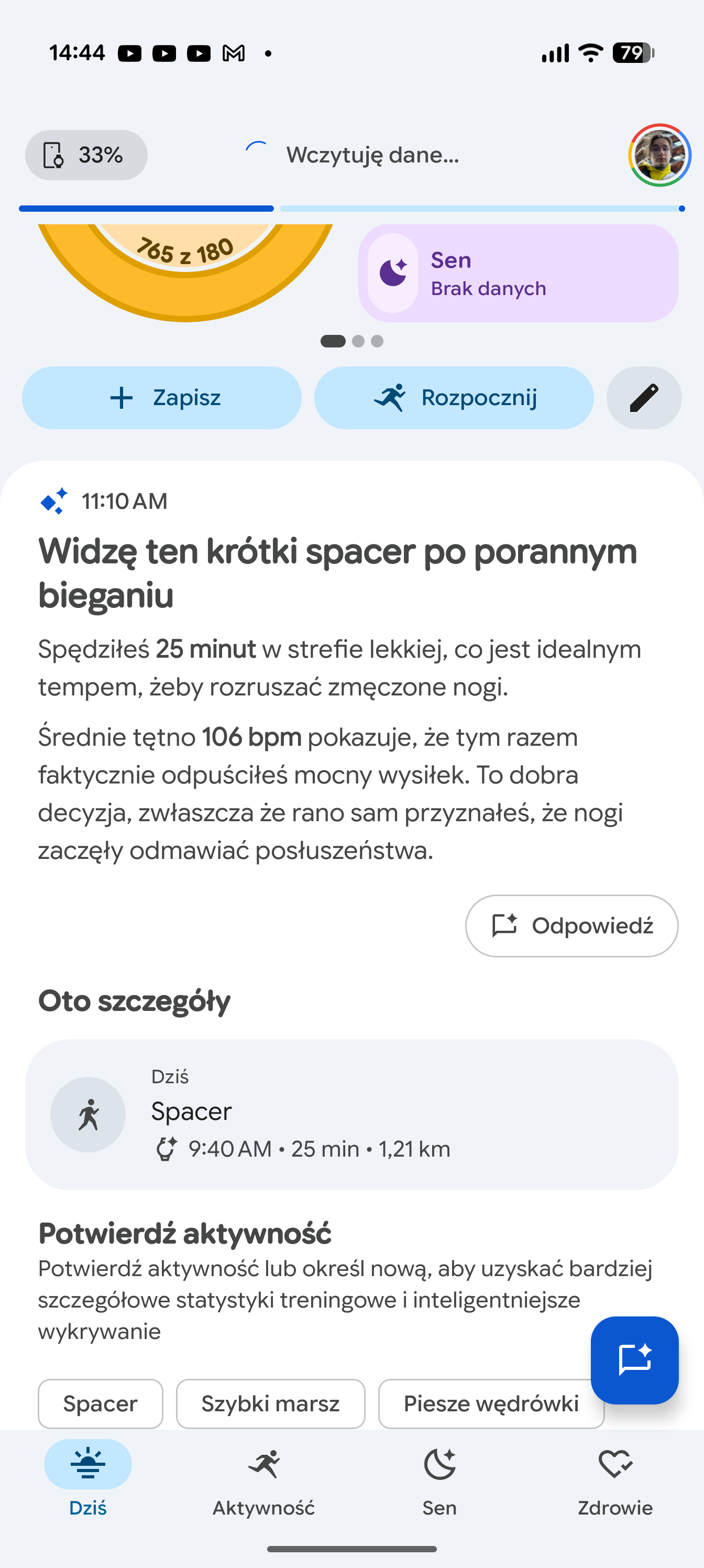Tap the Rozpocznij workout button
This screenshot has width=704, height=1568.
point(454,397)
